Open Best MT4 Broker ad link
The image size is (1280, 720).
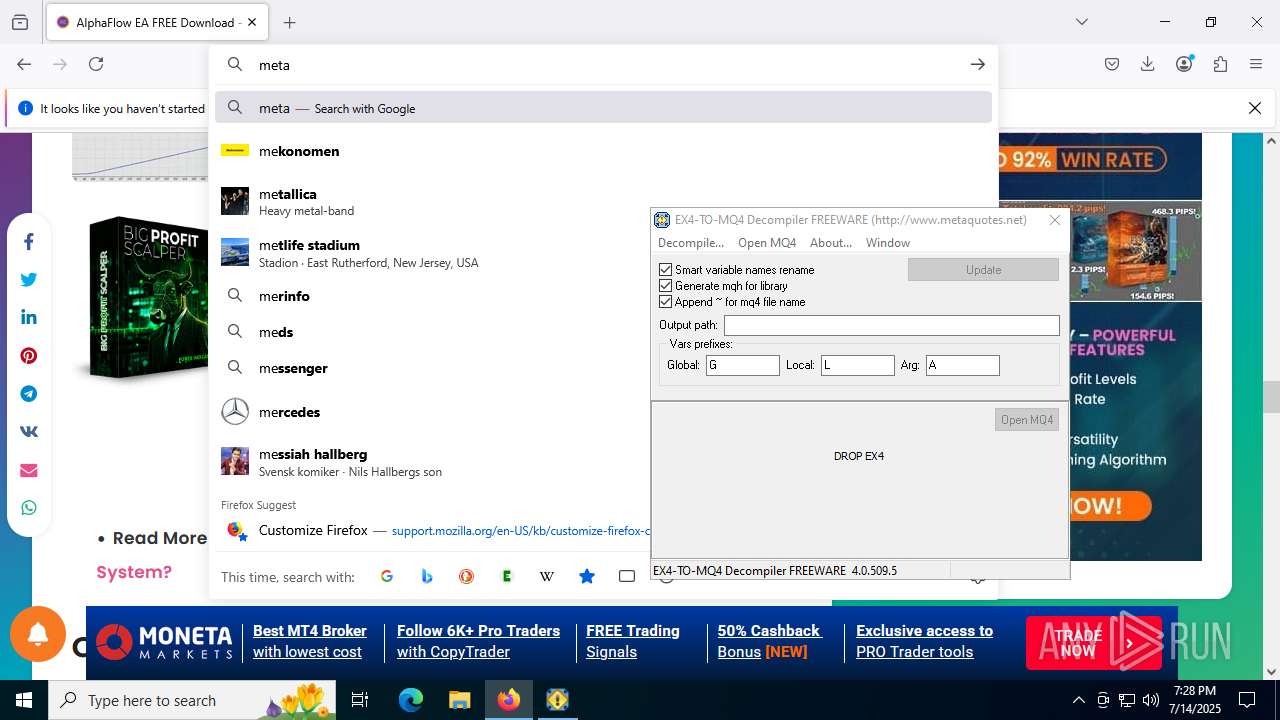(310, 641)
